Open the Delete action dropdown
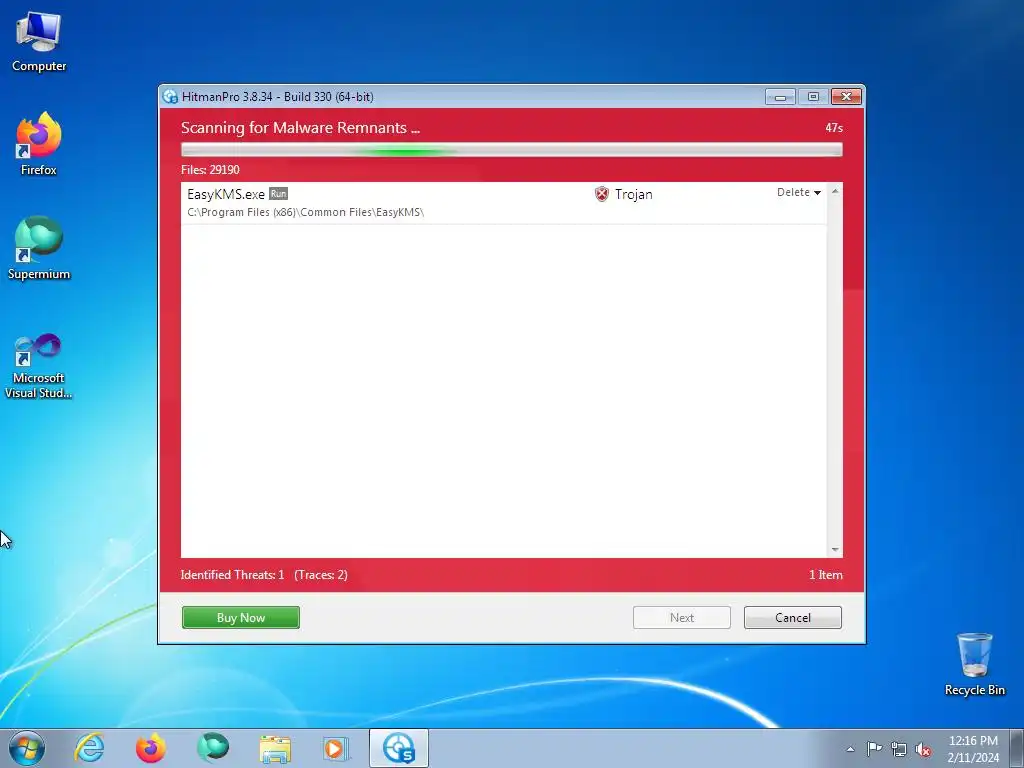 pos(798,192)
